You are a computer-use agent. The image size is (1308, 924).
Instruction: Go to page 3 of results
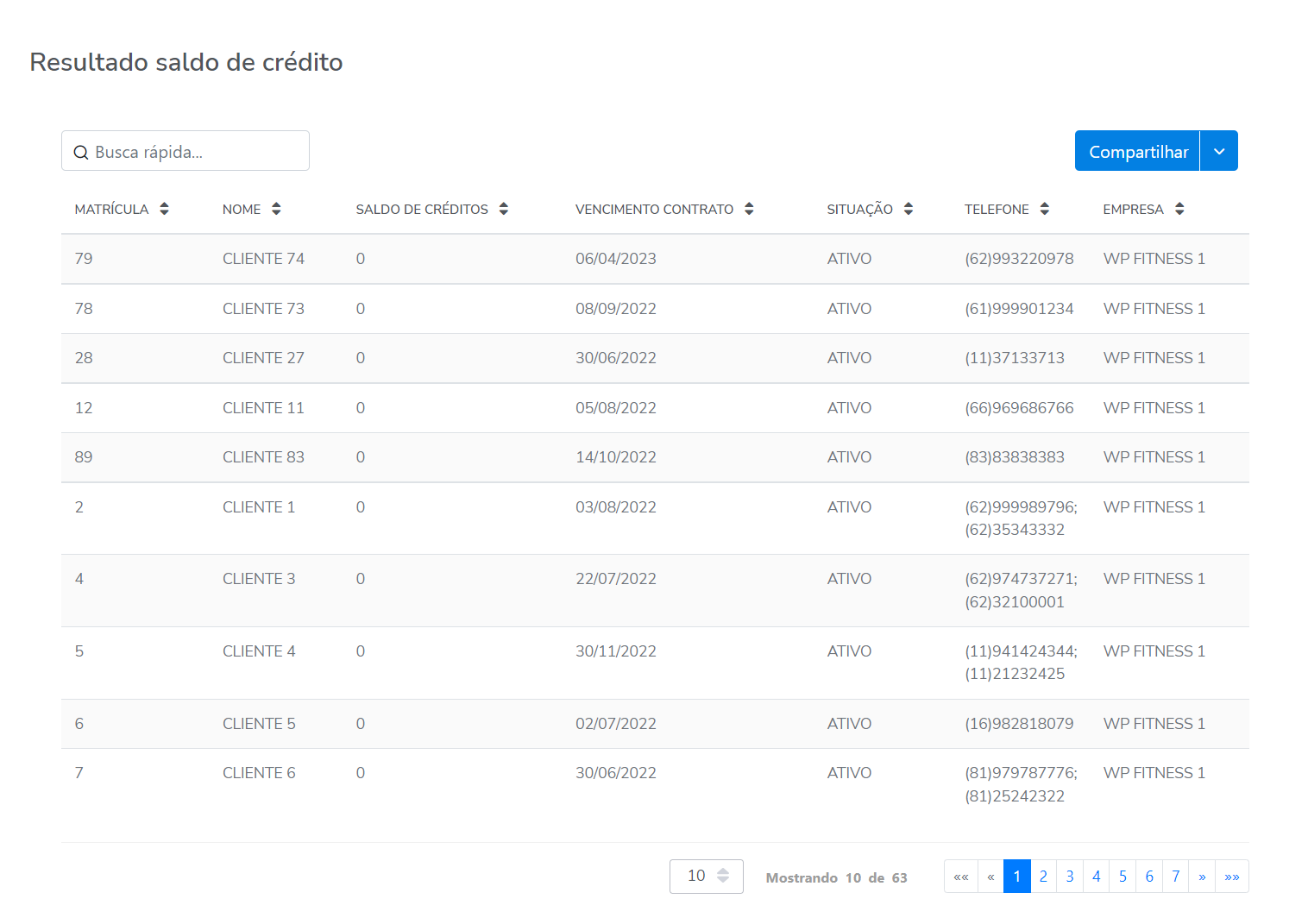[1070, 877]
